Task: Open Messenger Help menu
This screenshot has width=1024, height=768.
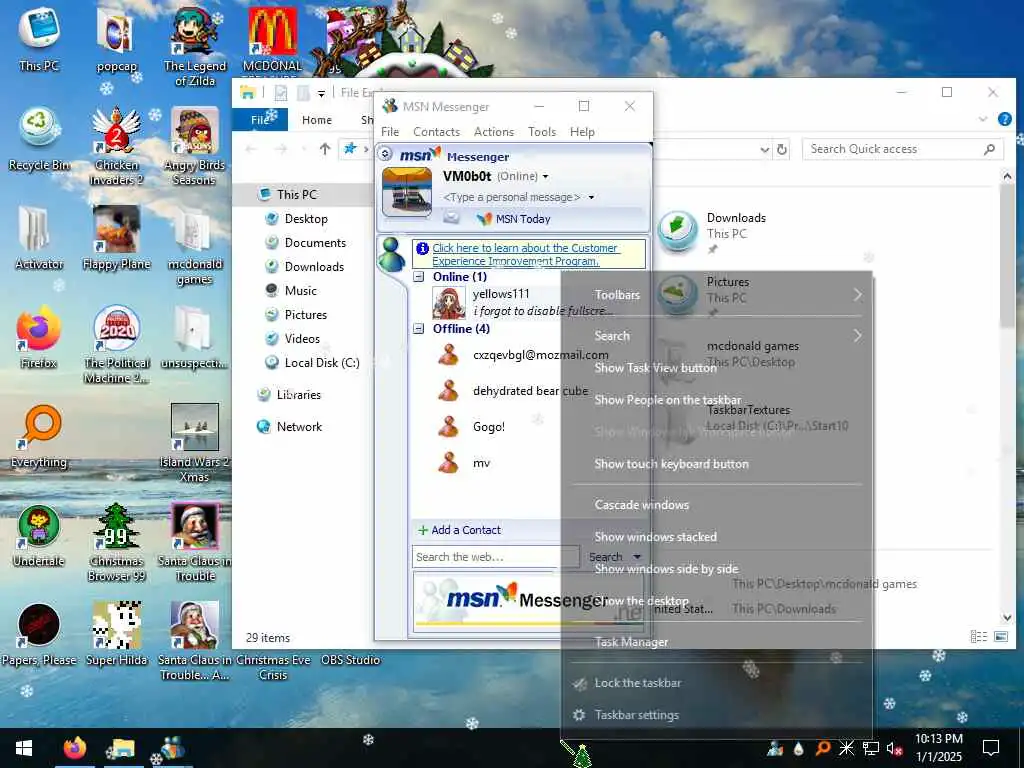Action: (582, 132)
